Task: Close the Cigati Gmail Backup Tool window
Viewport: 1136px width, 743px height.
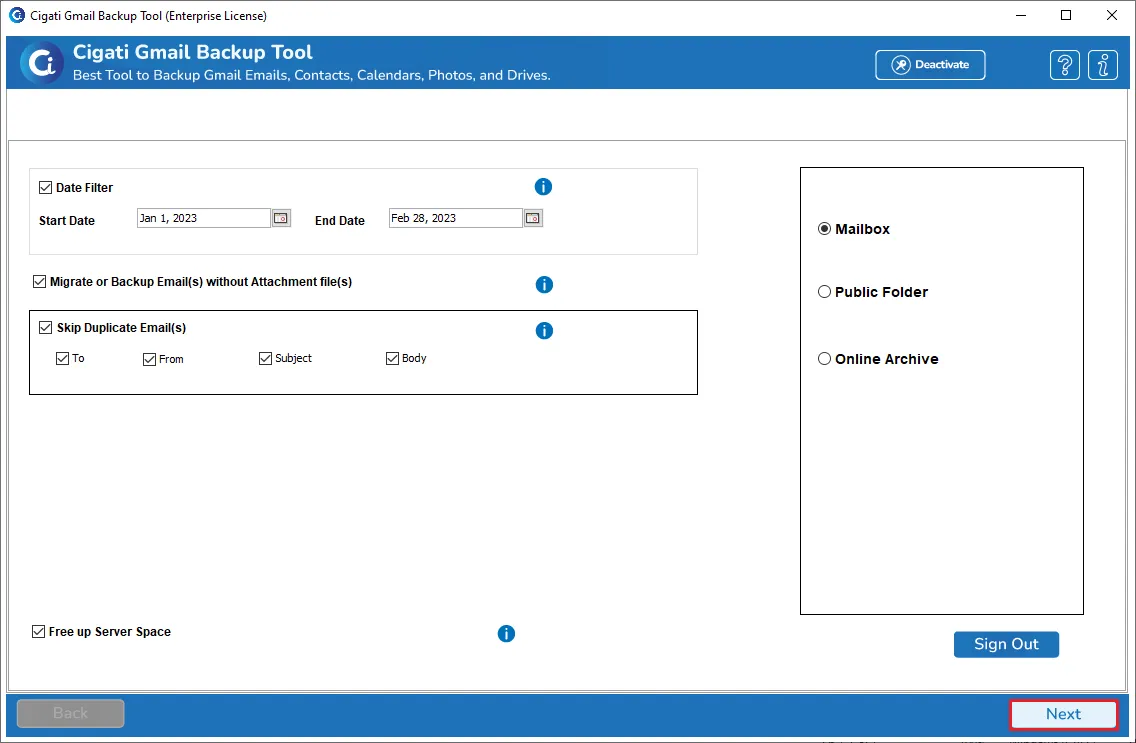Action: point(1112,15)
